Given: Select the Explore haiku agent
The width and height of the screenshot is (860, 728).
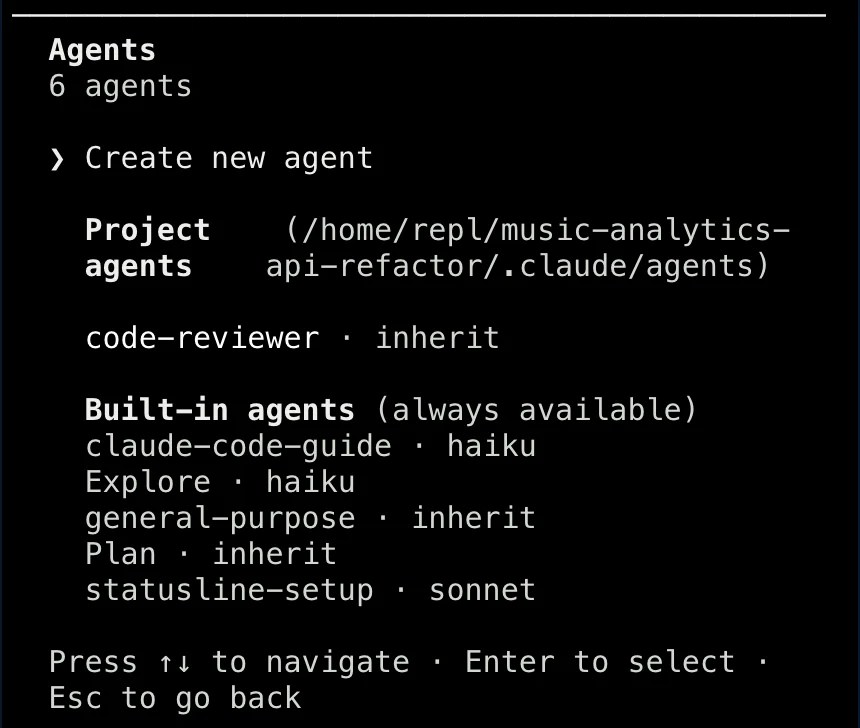Looking at the screenshot, I should [220, 482].
